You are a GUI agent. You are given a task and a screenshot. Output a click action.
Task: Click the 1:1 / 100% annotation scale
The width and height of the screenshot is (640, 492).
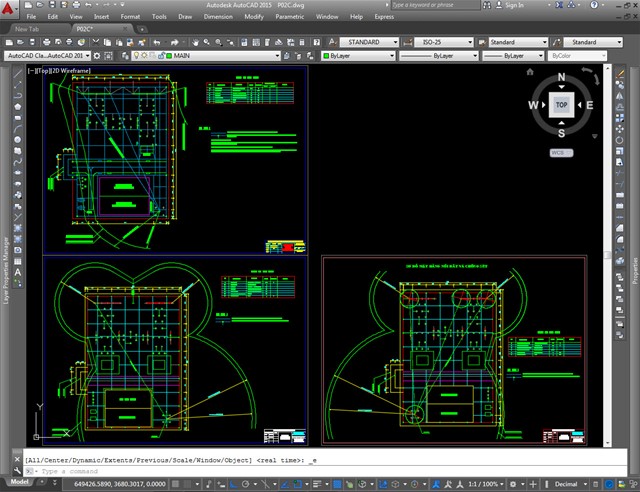[x=483, y=484]
